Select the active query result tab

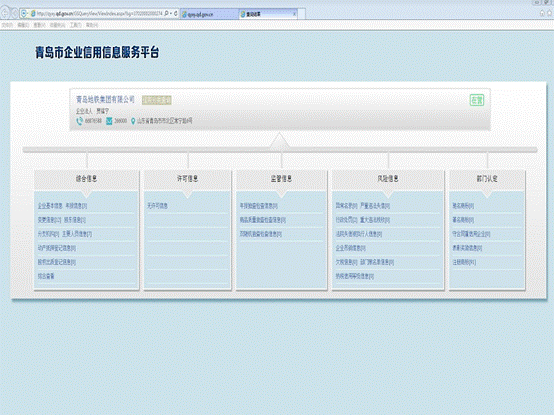268,14
